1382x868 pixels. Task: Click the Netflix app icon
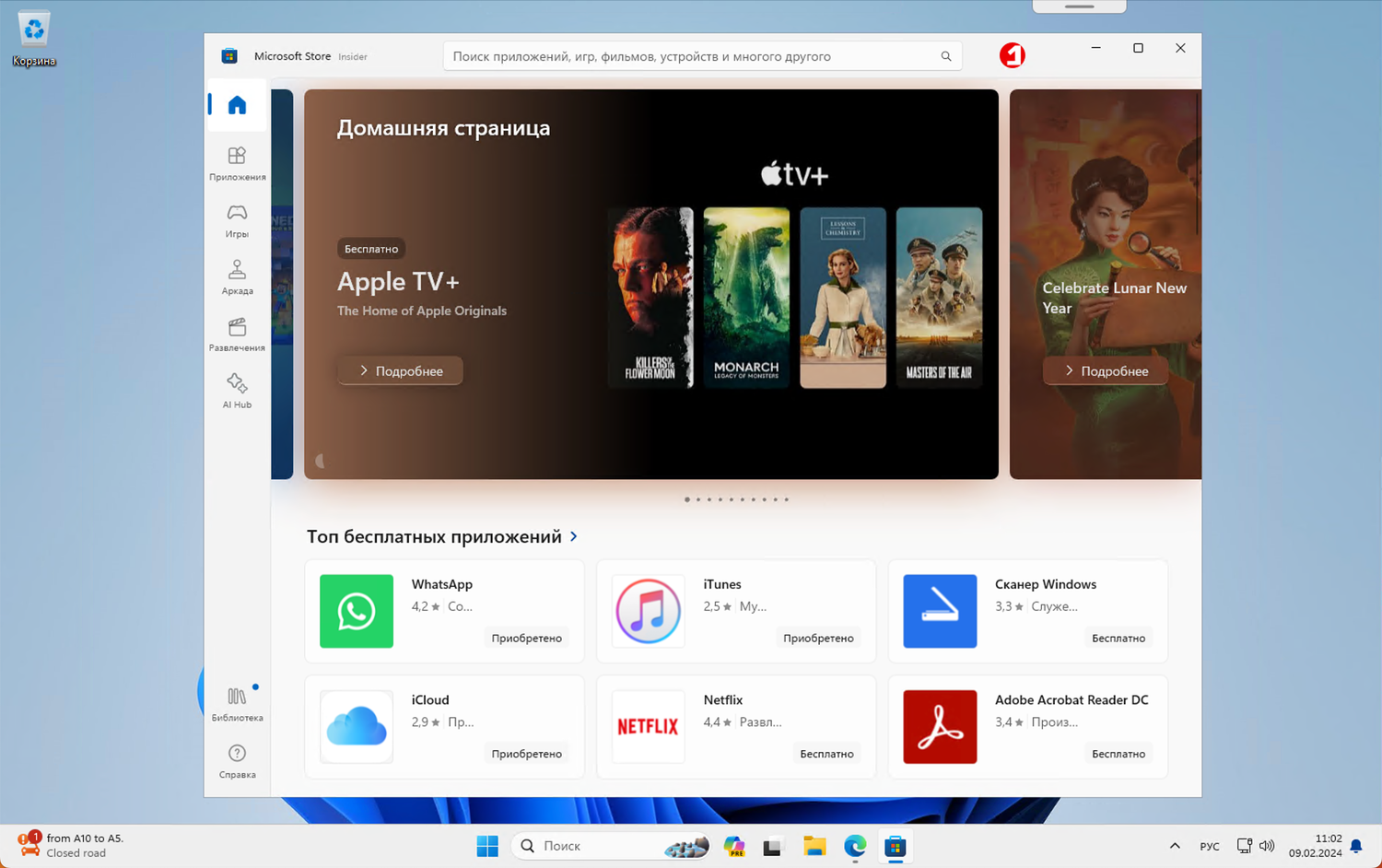pyautogui.click(x=648, y=727)
